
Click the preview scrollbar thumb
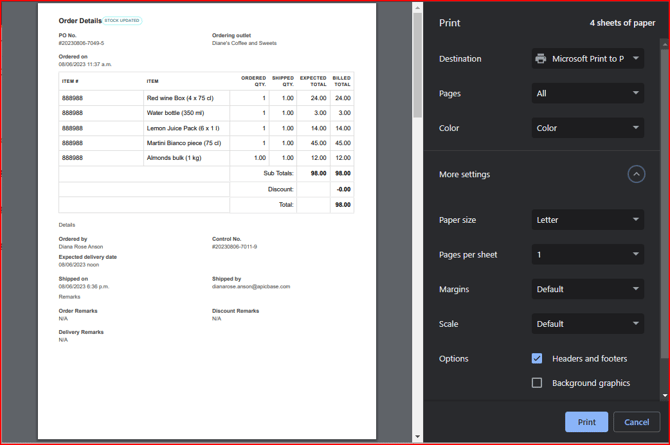coord(417,65)
